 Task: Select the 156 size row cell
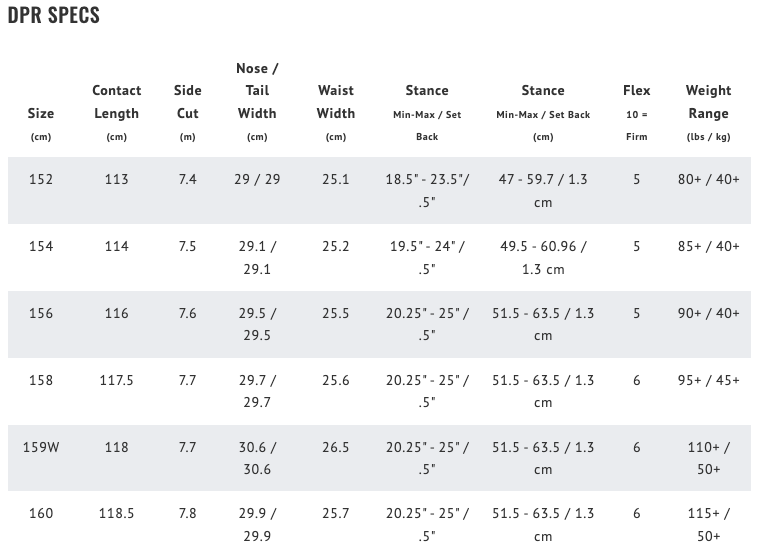[x=41, y=314]
